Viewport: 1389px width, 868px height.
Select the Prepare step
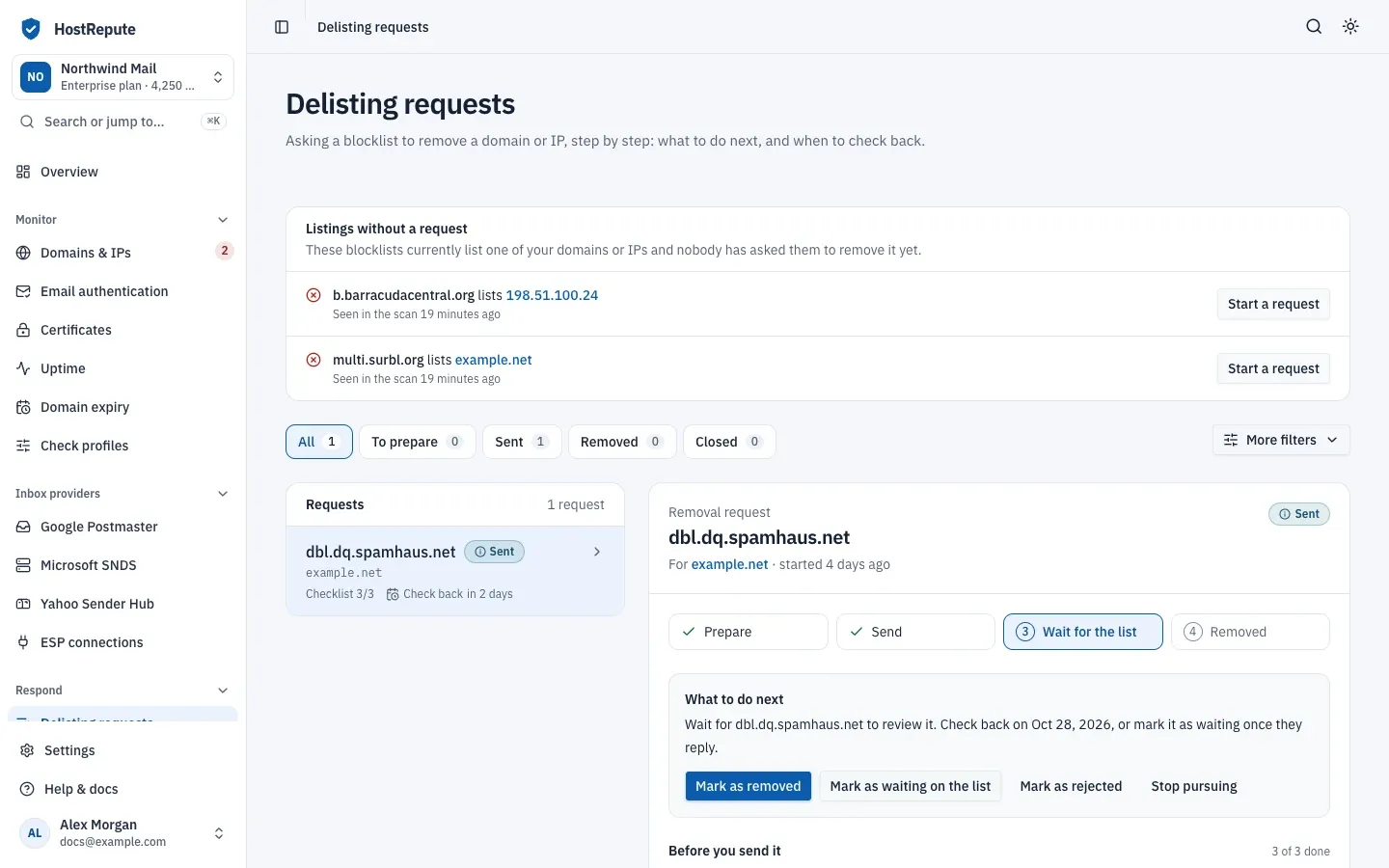(749, 632)
